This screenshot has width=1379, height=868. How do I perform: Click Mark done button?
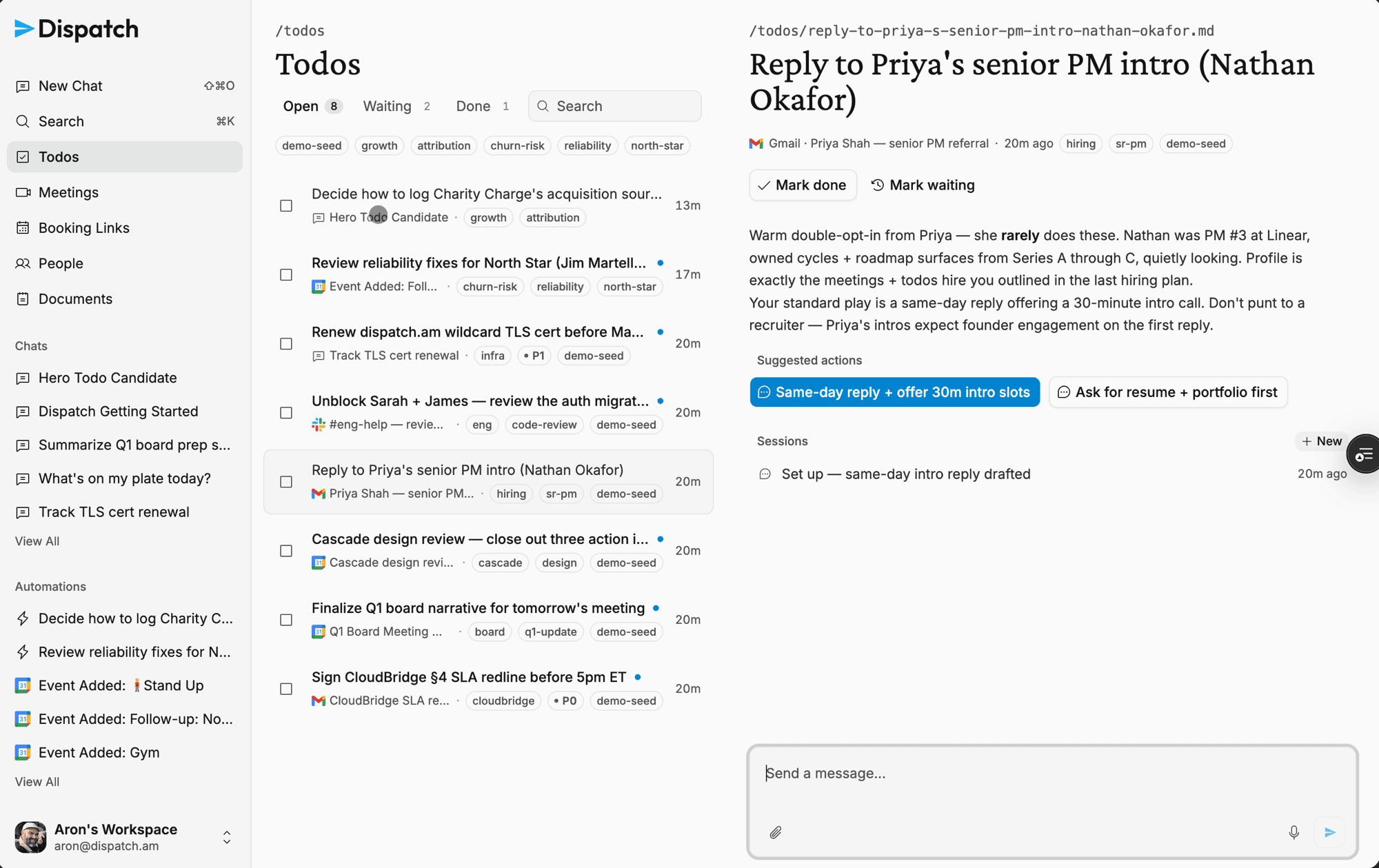pyautogui.click(x=803, y=185)
